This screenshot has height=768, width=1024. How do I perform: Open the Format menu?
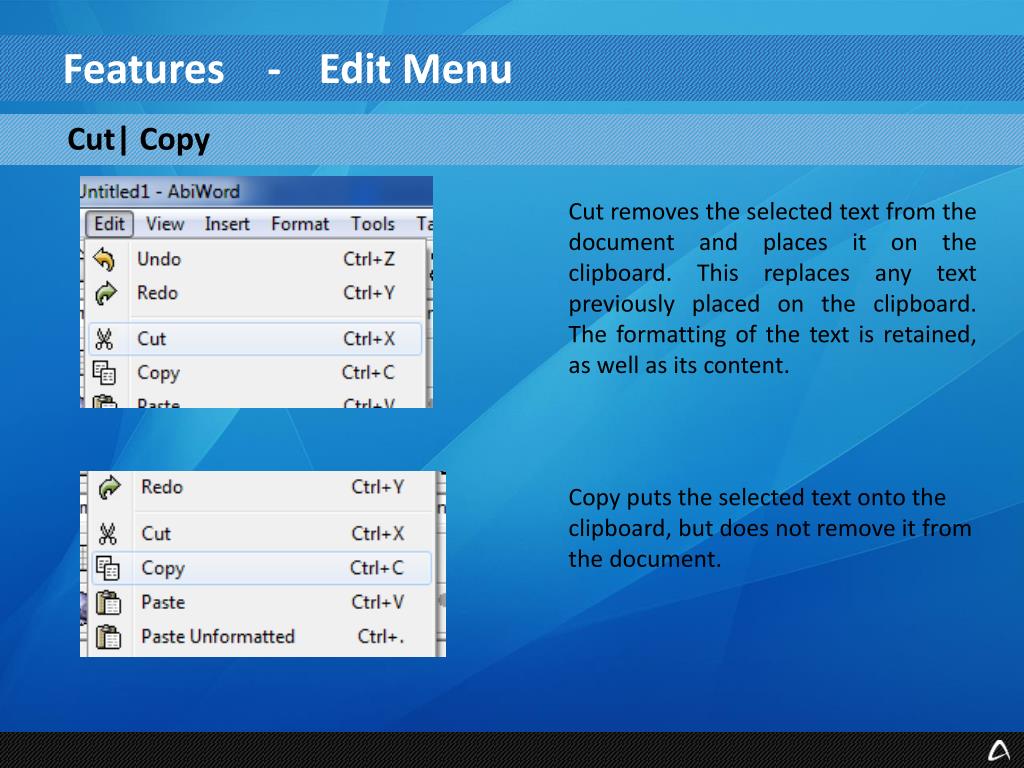point(300,224)
